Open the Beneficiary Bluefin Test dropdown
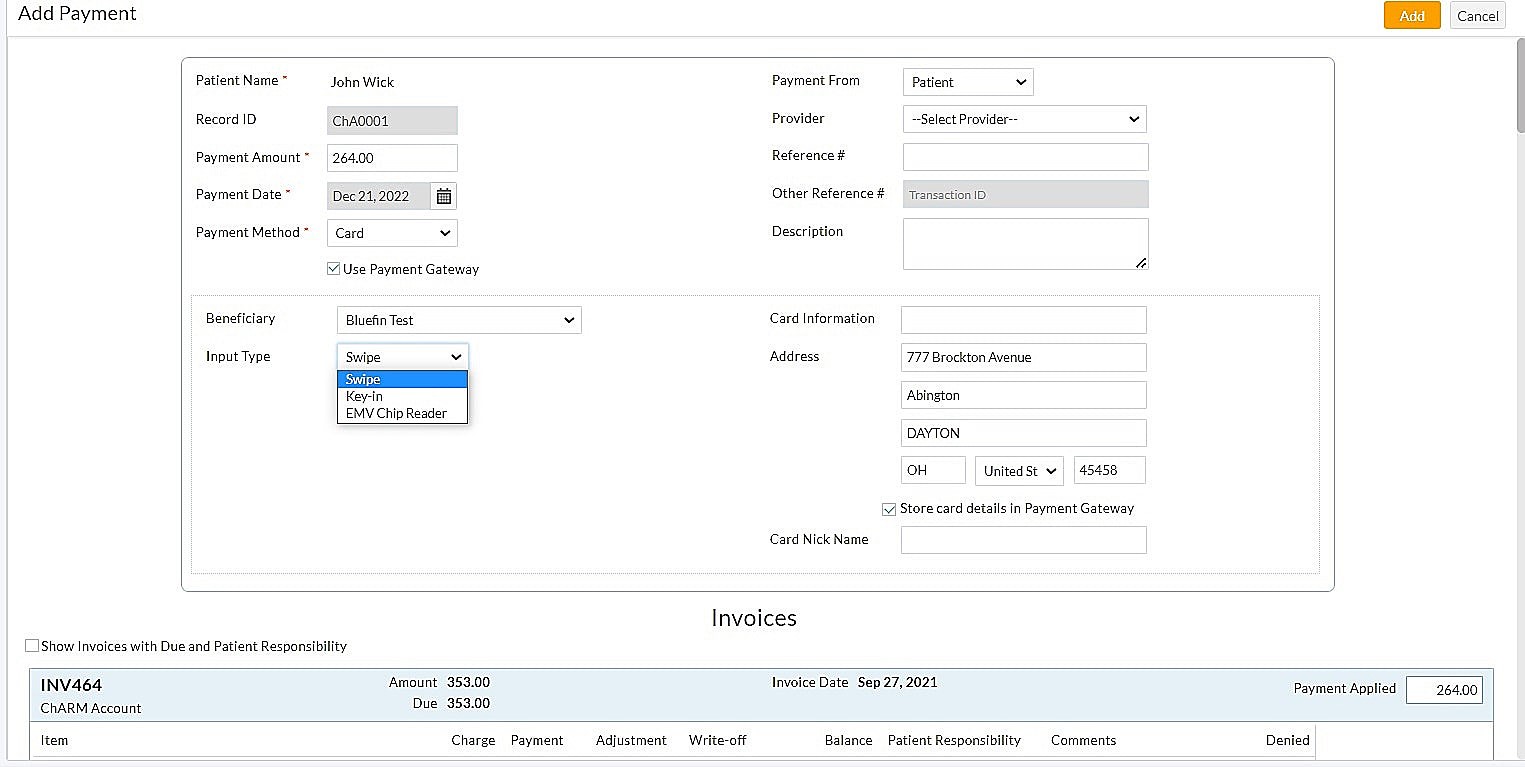This screenshot has width=1525, height=767. coord(459,320)
